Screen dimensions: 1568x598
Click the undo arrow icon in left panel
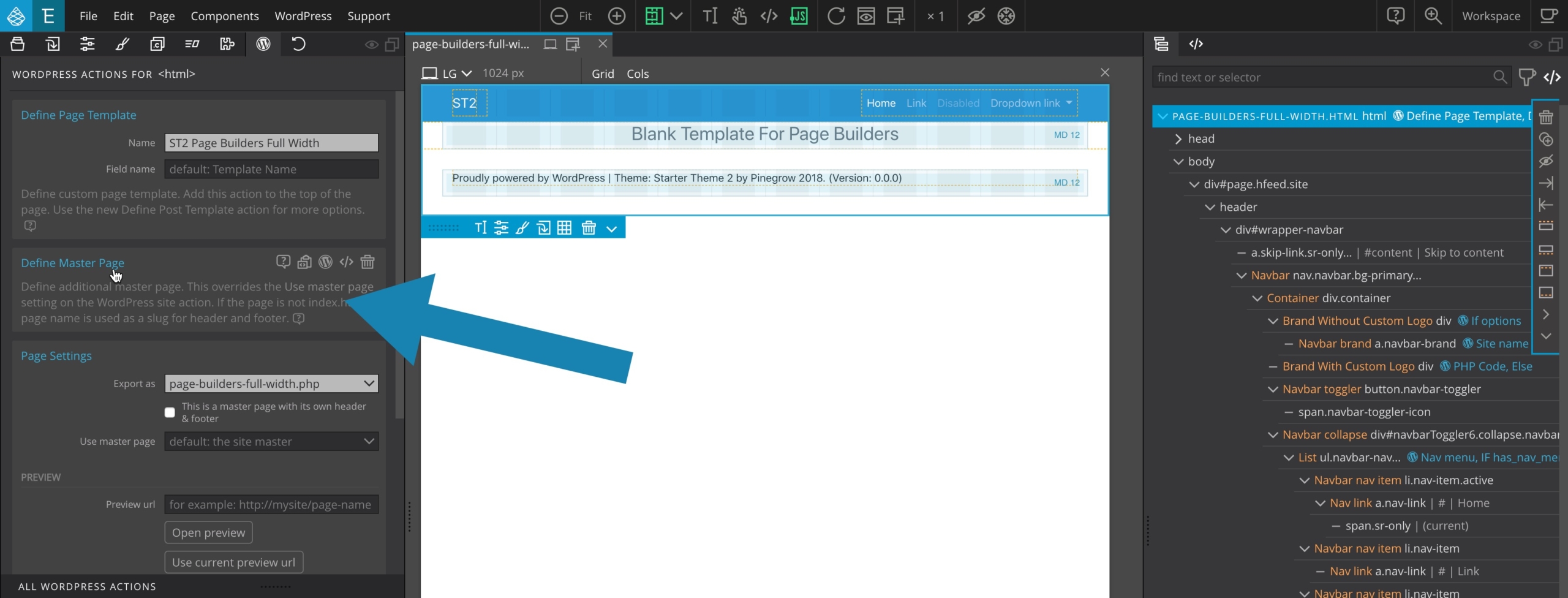point(298,44)
